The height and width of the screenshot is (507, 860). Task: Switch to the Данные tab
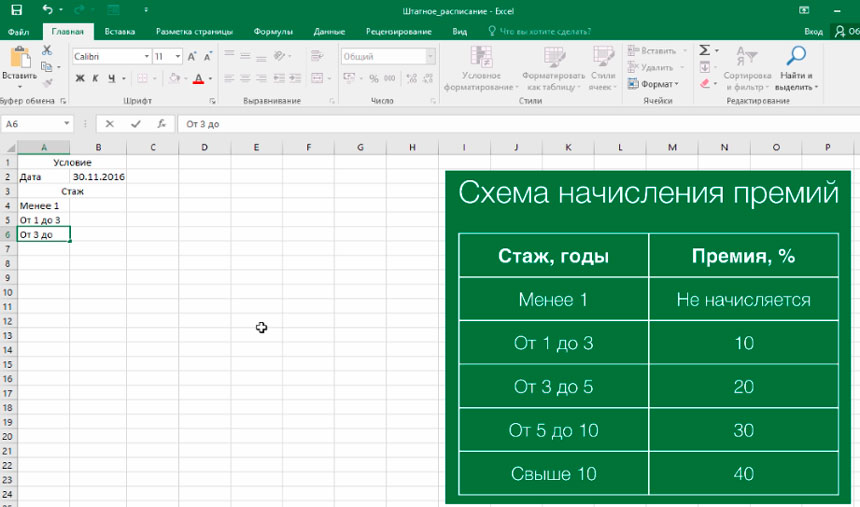coord(329,31)
